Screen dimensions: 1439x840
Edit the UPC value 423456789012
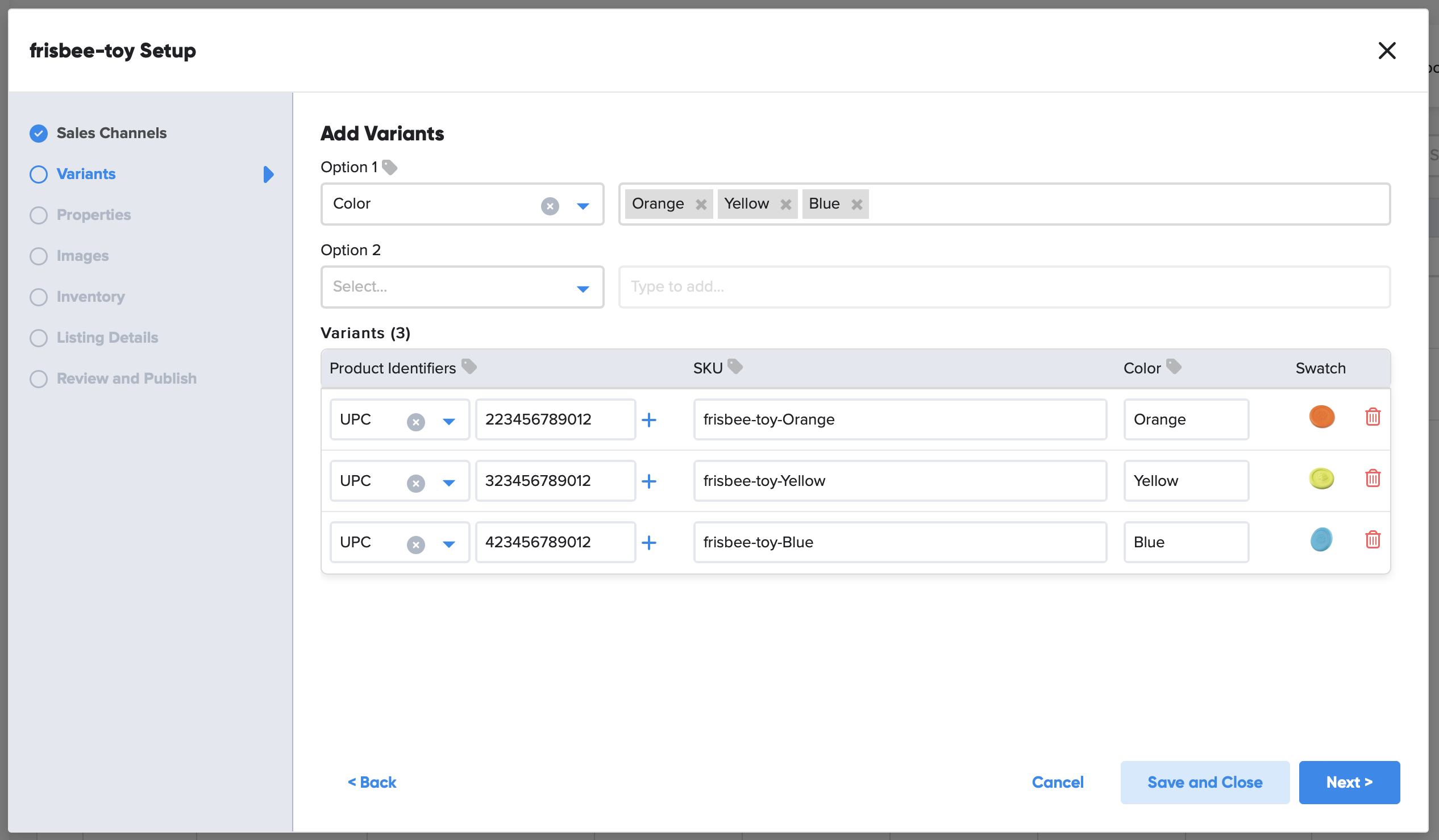click(x=556, y=542)
